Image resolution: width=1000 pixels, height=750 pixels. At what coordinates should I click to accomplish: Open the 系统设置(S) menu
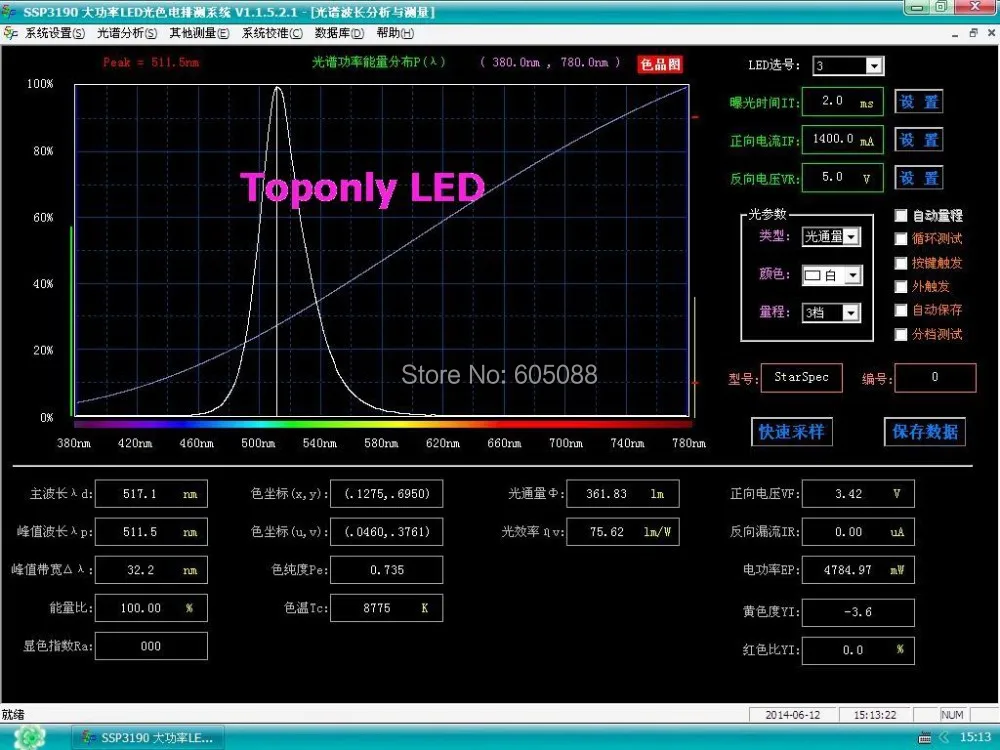(x=55, y=33)
